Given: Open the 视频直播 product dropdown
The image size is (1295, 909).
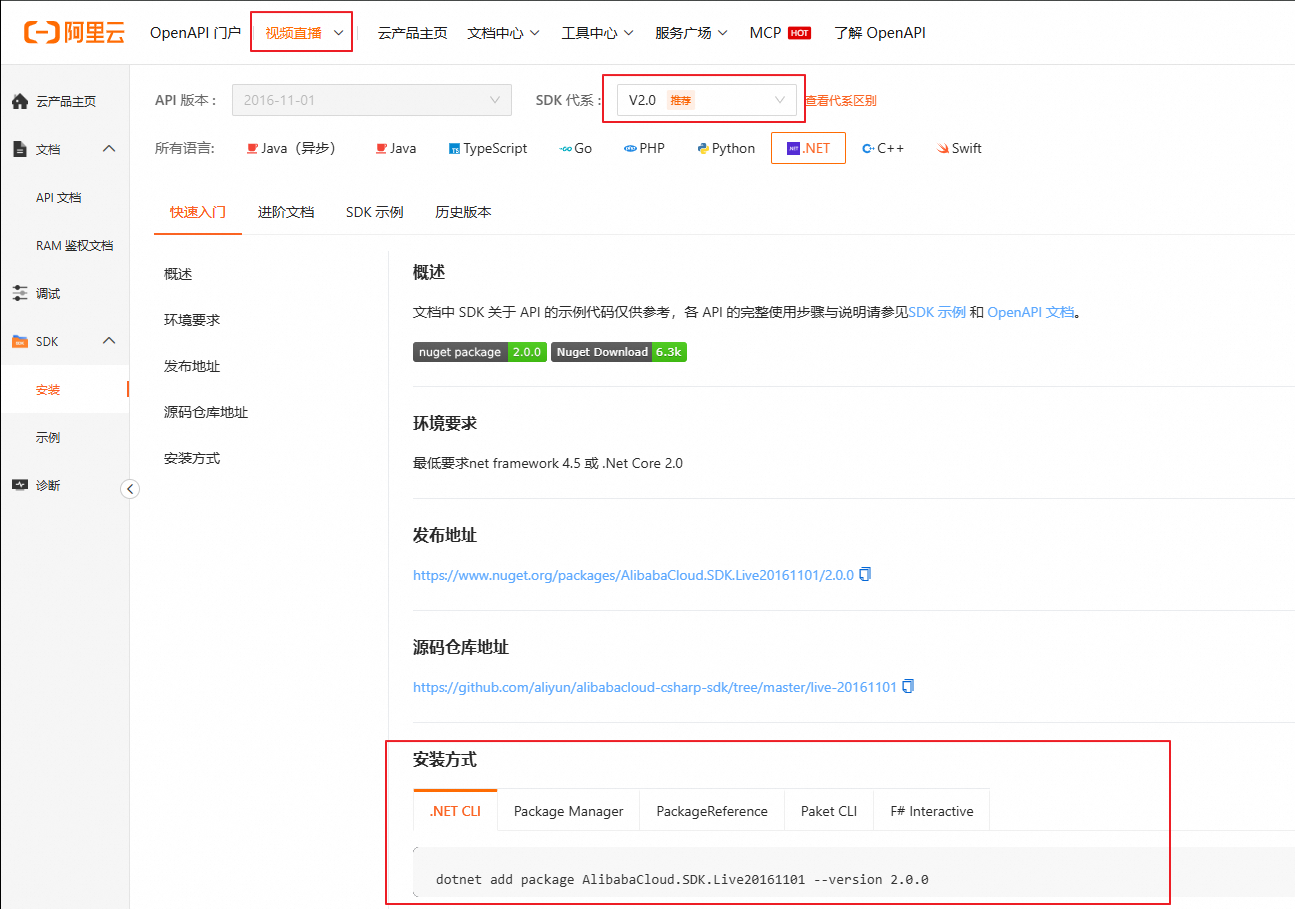Looking at the screenshot, I should click(304, 32).
